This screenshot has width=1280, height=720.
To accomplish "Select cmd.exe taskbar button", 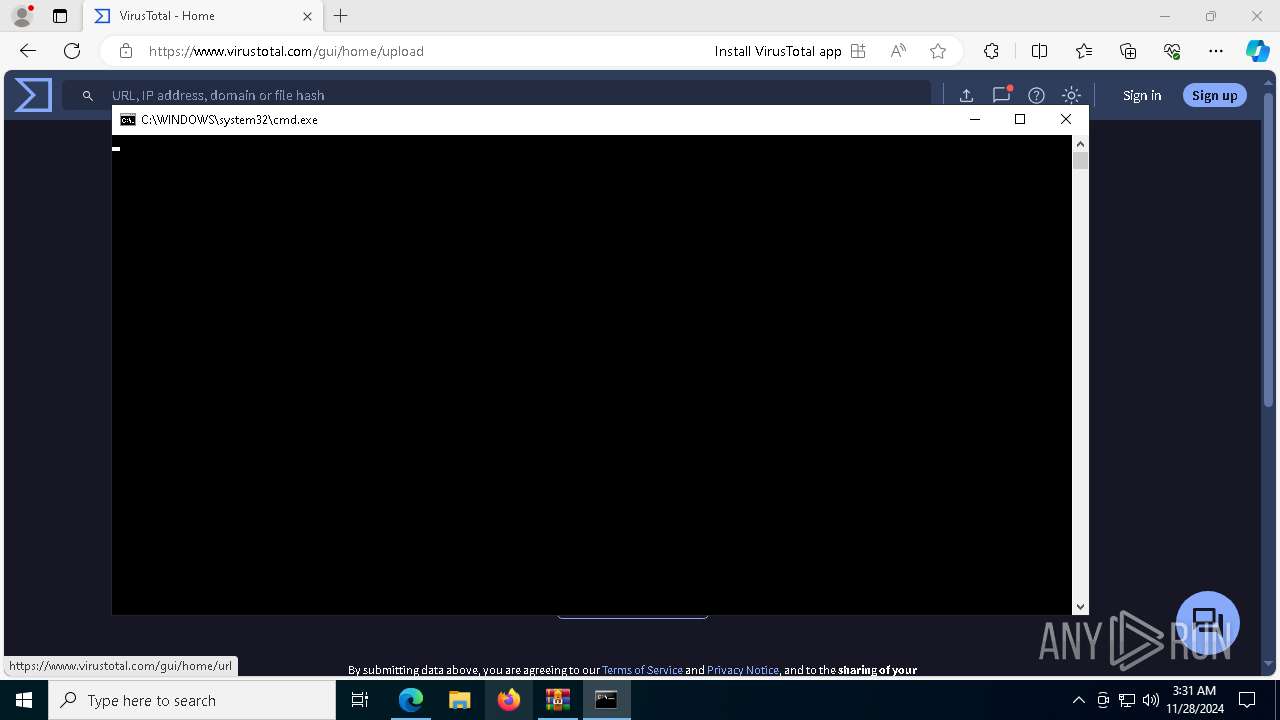I will [606, 700].
